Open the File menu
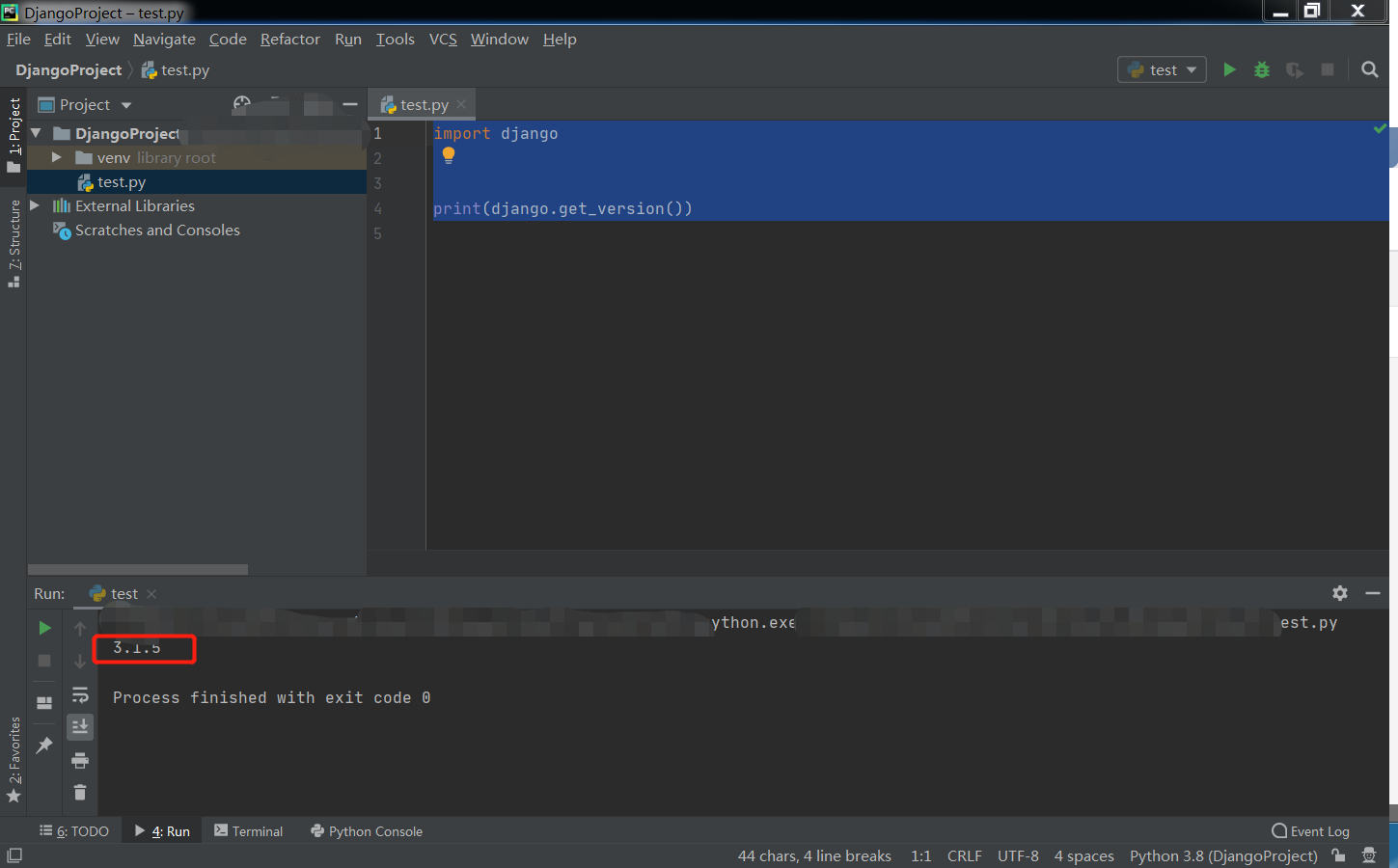 [x=18, y=39]
